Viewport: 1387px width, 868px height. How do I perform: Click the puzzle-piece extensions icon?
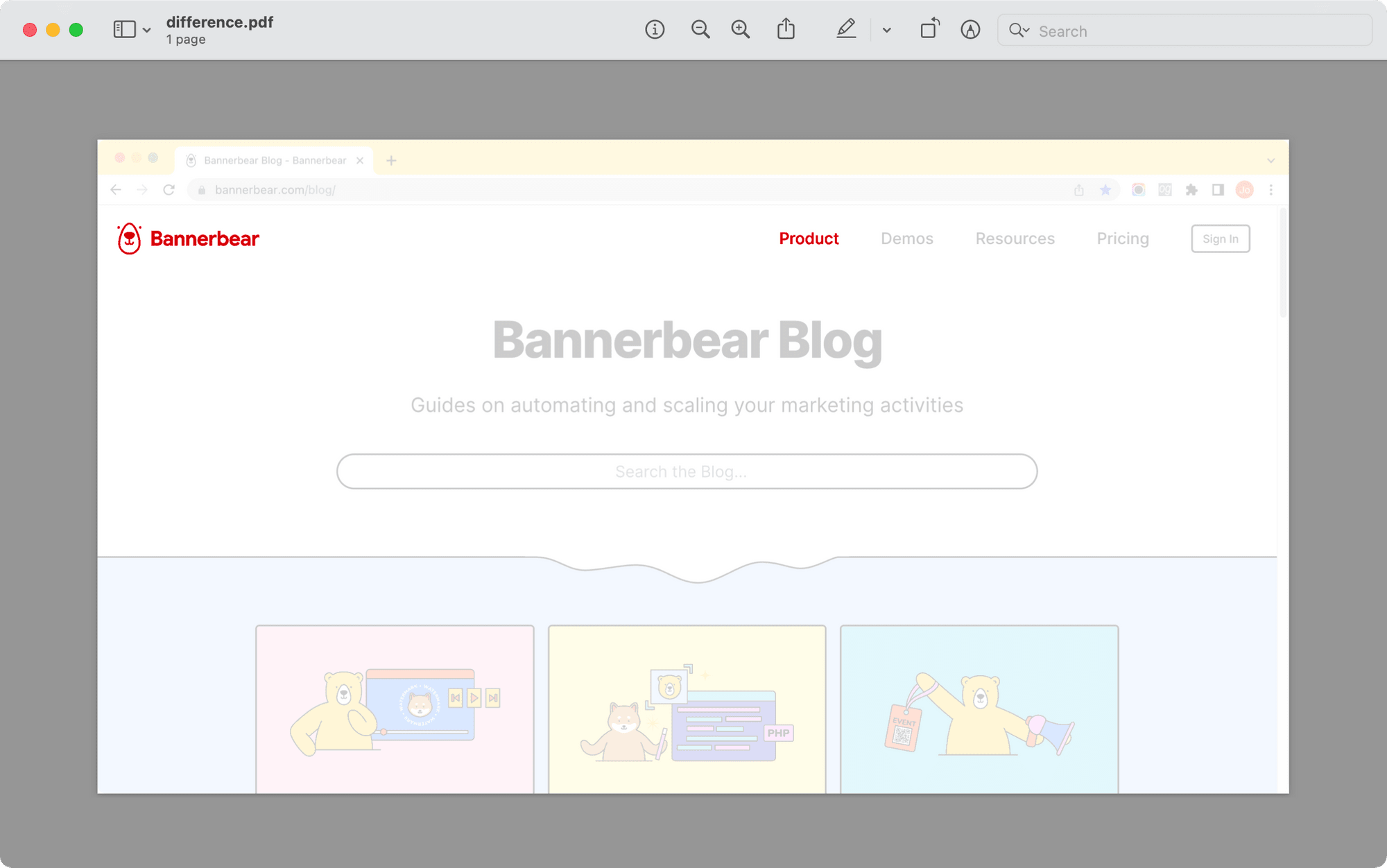pyautogui.click(x=1191, y=190)
